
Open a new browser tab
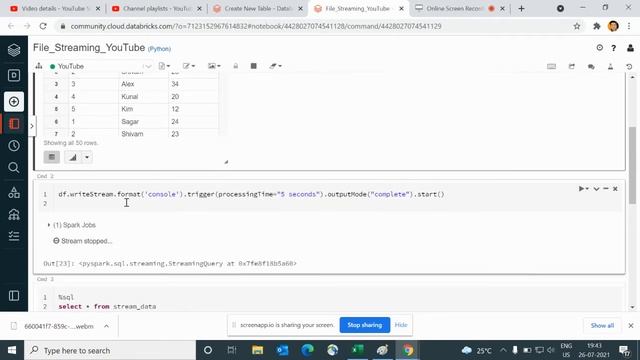(521, 8)
